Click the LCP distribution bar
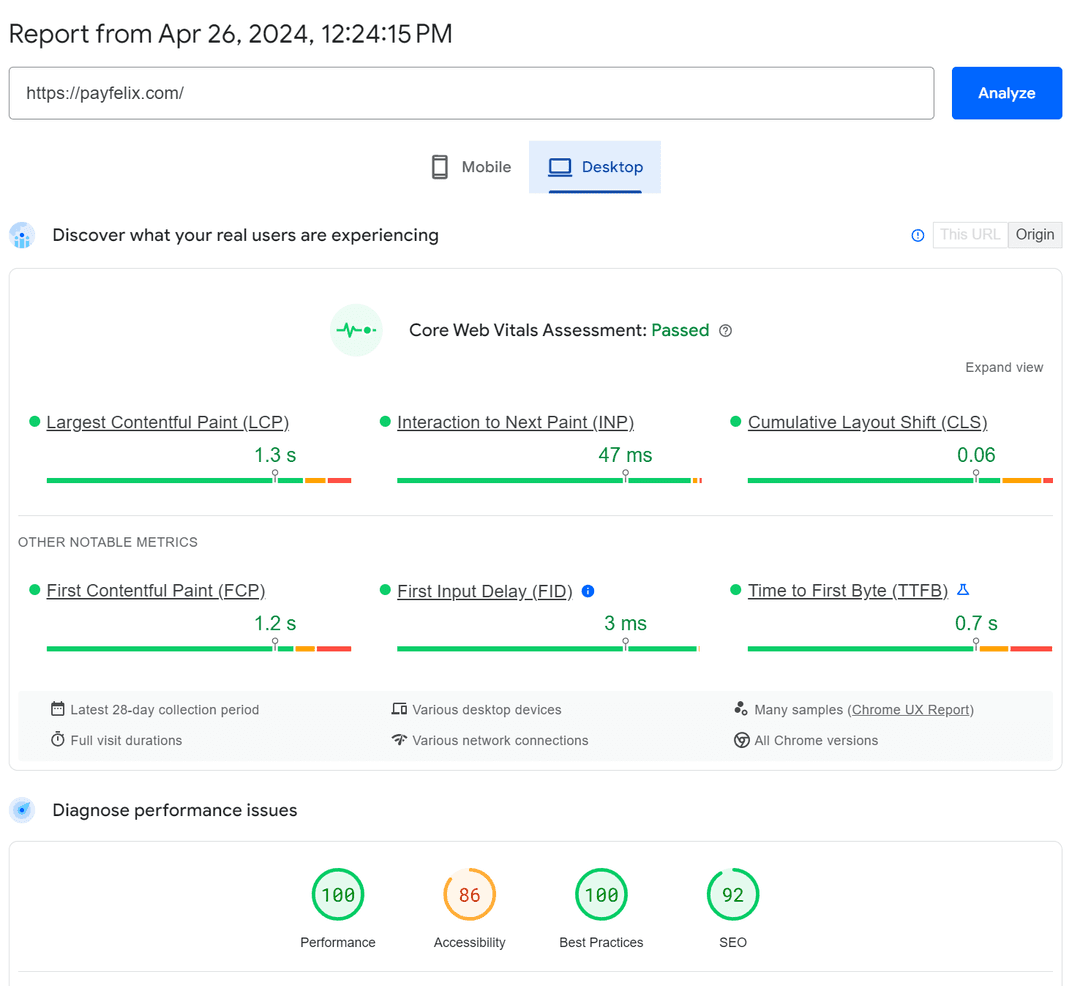The height and width of the screenshot is (986, 1080). 199,480
